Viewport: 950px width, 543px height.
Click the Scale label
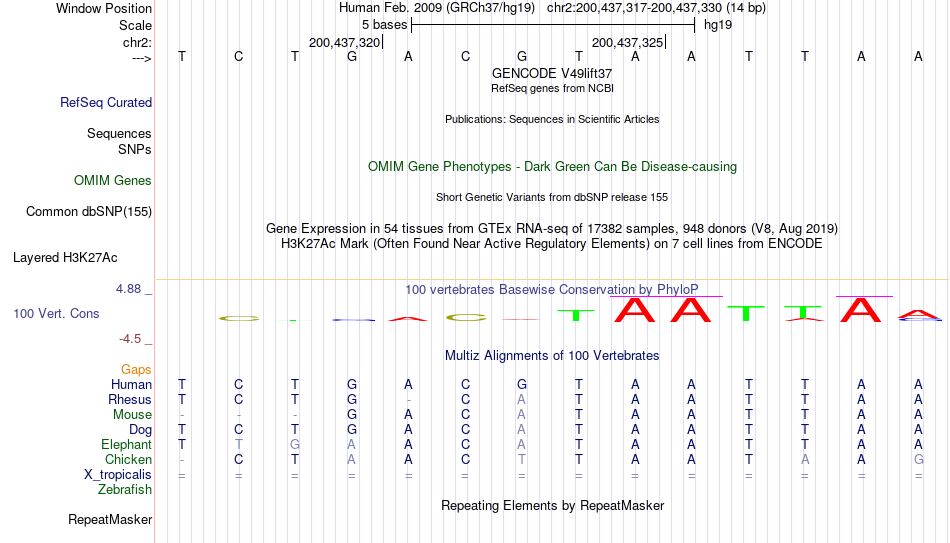136,25
